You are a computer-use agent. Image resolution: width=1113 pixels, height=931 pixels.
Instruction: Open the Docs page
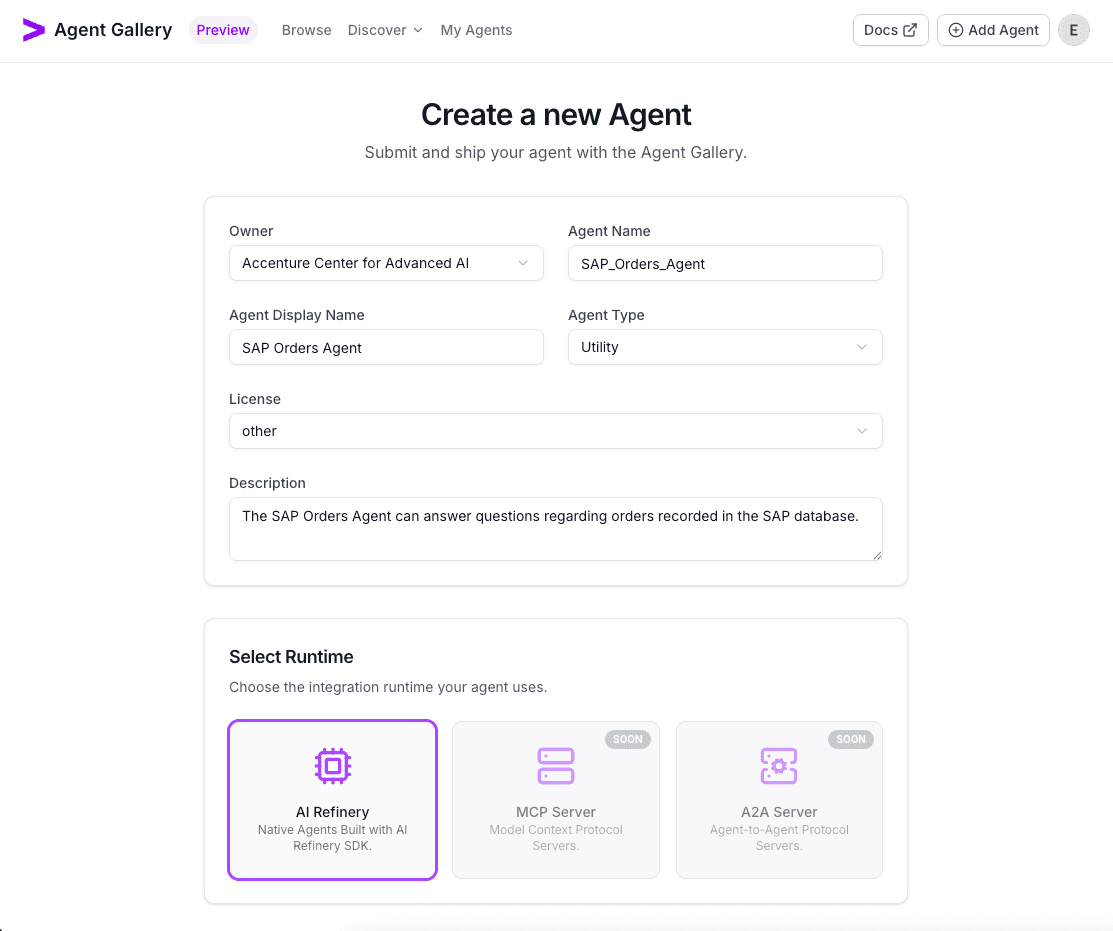[x=890, y=29]
